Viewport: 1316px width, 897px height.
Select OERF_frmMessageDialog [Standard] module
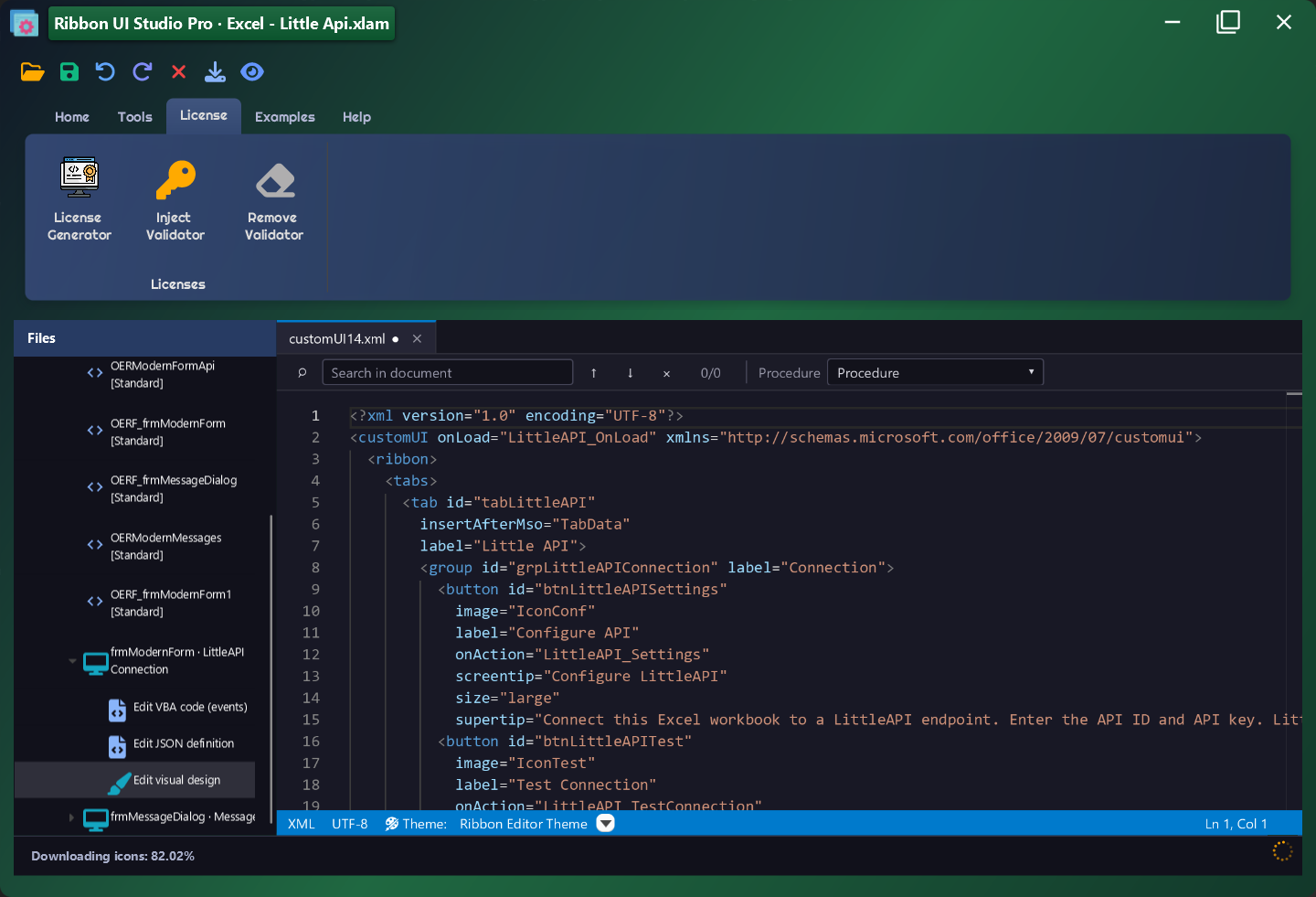click(x=174, y=489)
